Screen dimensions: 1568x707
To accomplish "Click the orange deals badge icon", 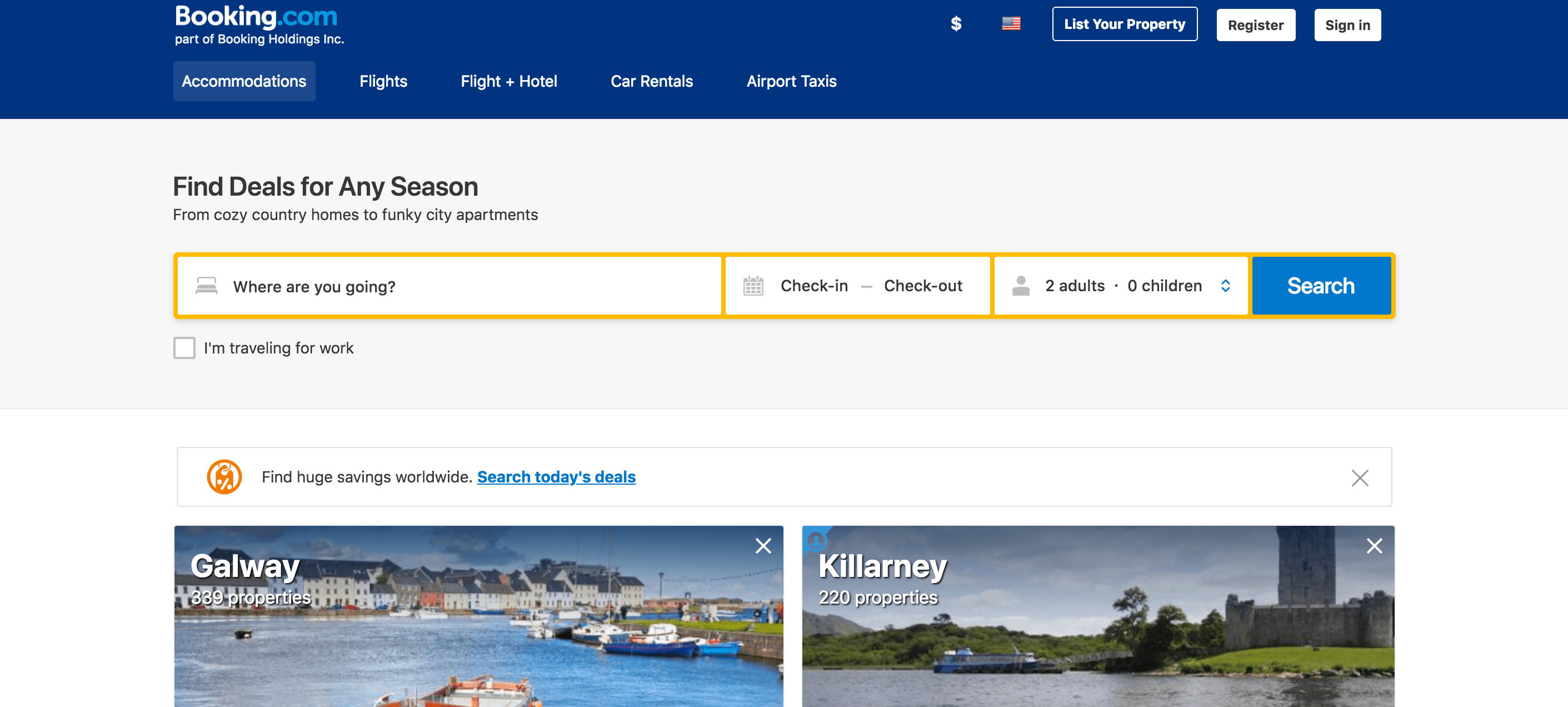I will tap(224, 477).
